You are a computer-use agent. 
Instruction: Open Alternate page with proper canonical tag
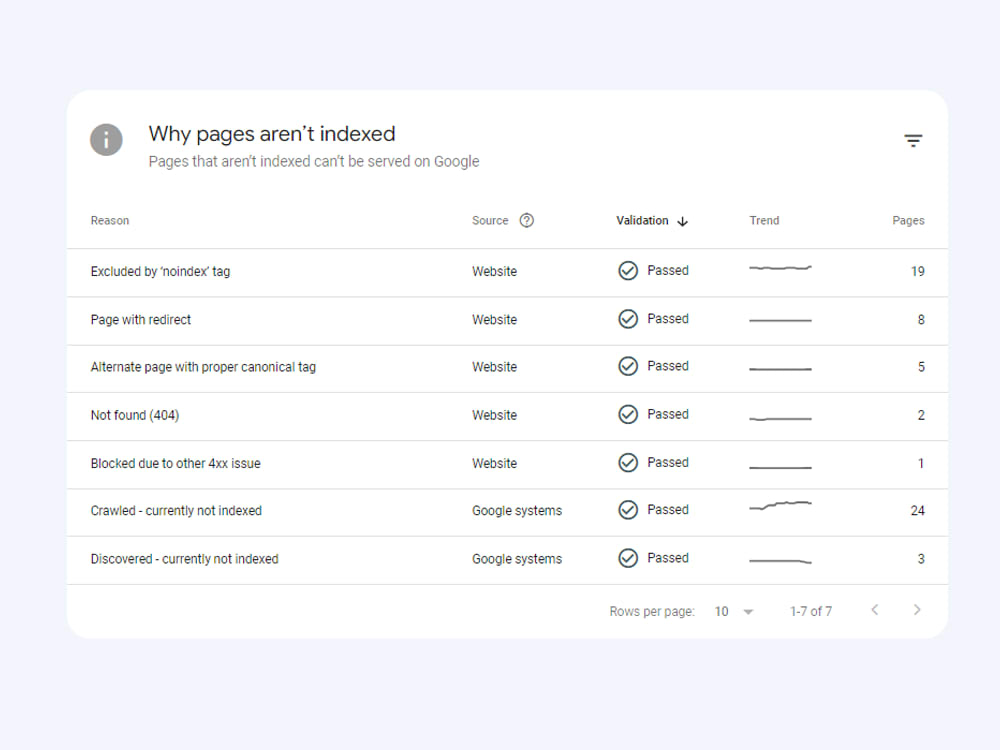coord(507,369)
